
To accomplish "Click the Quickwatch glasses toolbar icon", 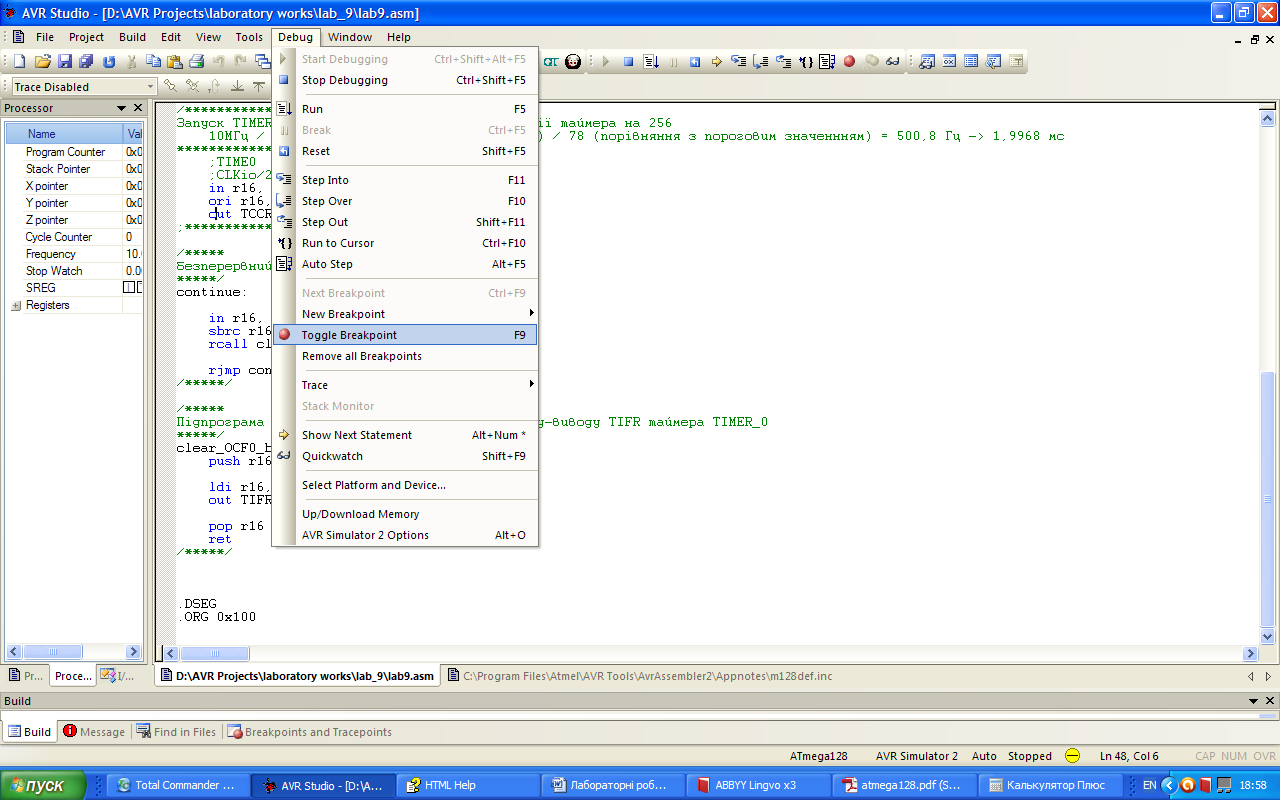I will 893,62.
